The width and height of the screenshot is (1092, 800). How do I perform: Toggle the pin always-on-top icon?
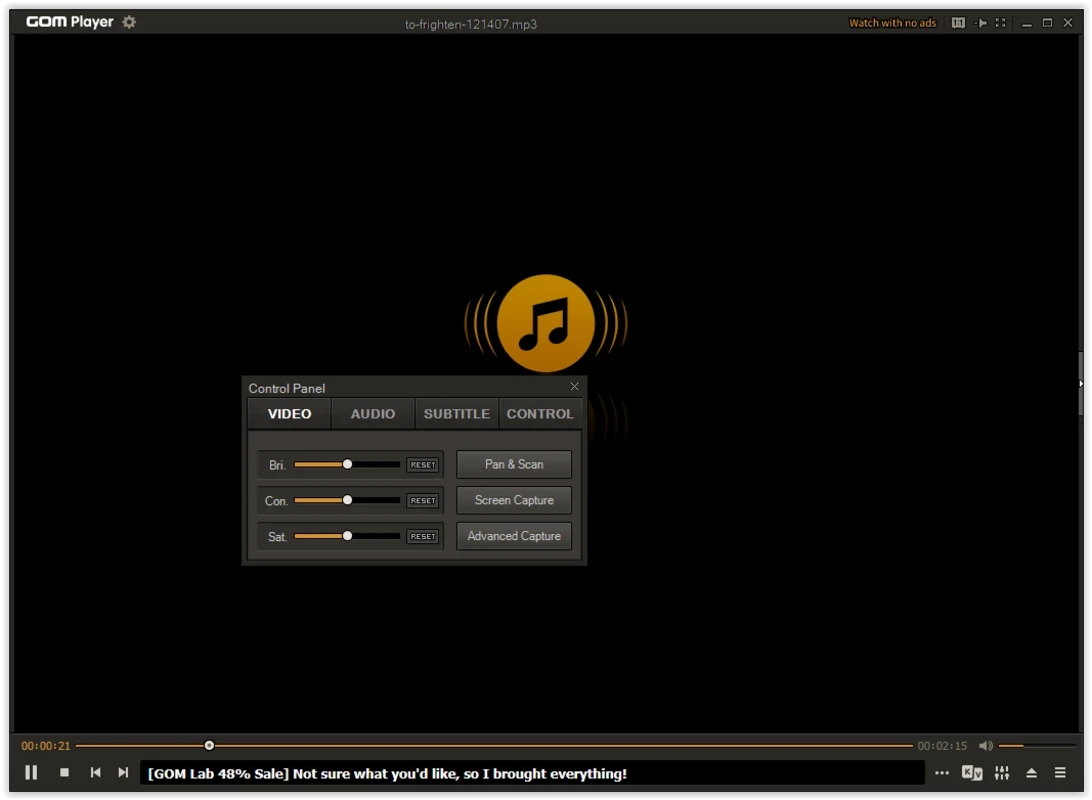[x=981, y=23]
